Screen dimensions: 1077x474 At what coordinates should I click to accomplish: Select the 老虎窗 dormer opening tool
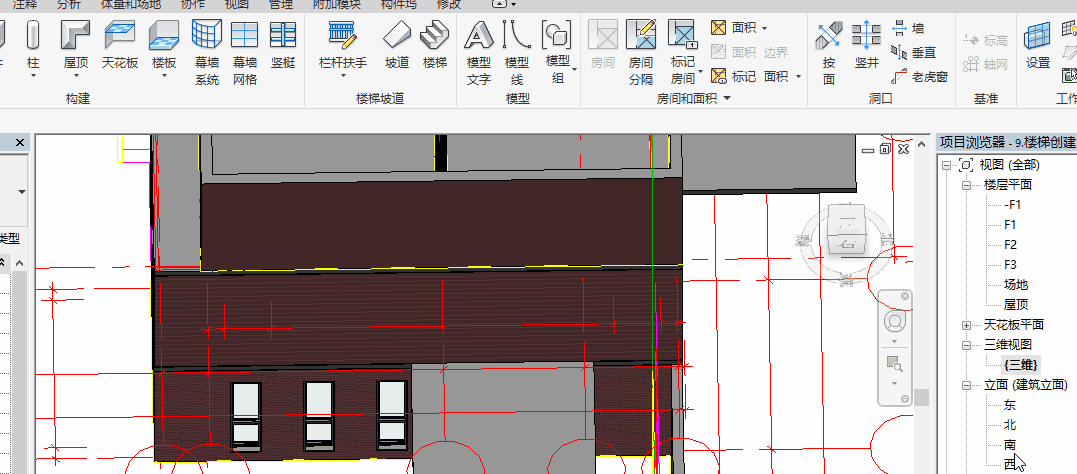[919, 77]
